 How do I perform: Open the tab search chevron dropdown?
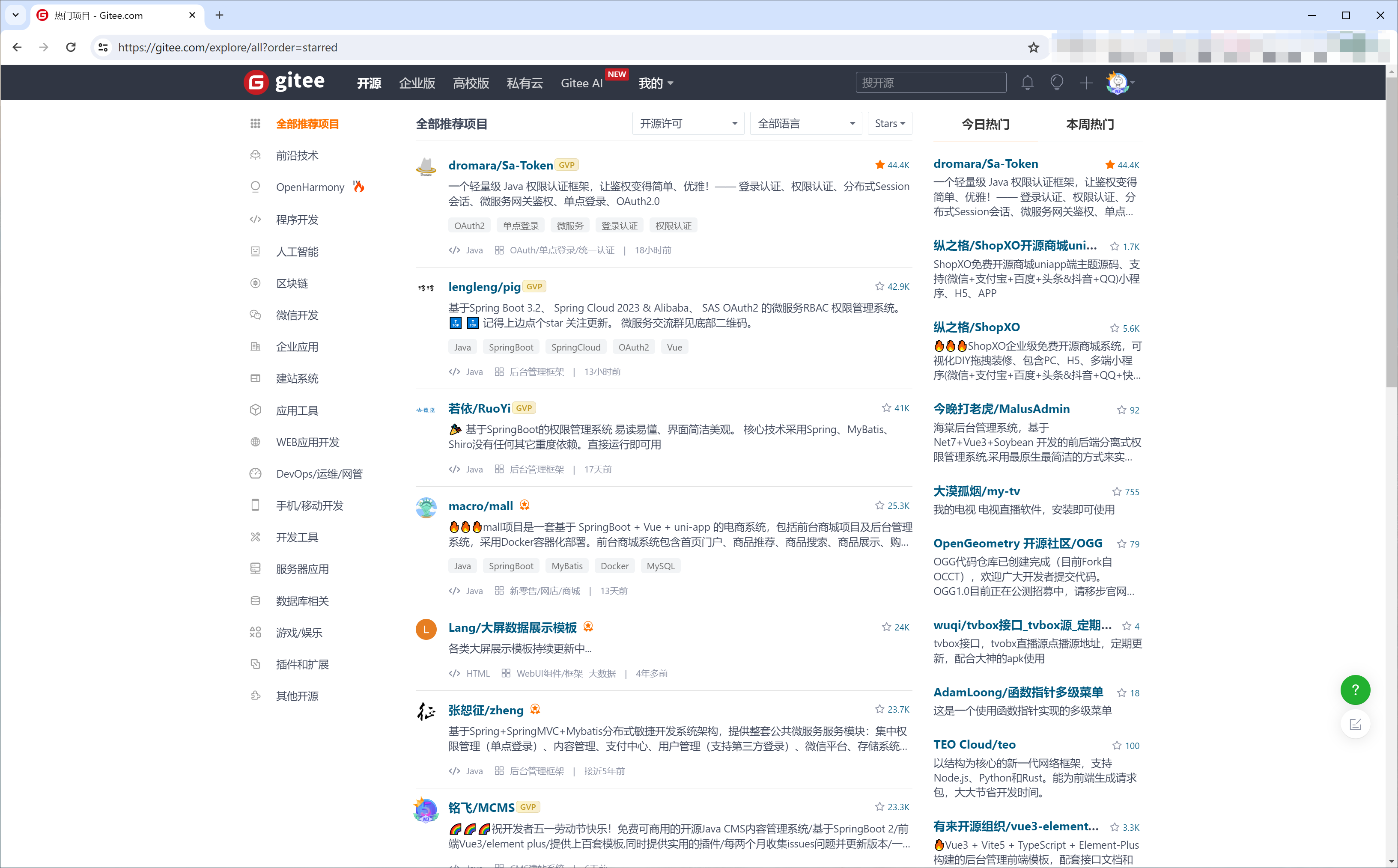[15, 15]
